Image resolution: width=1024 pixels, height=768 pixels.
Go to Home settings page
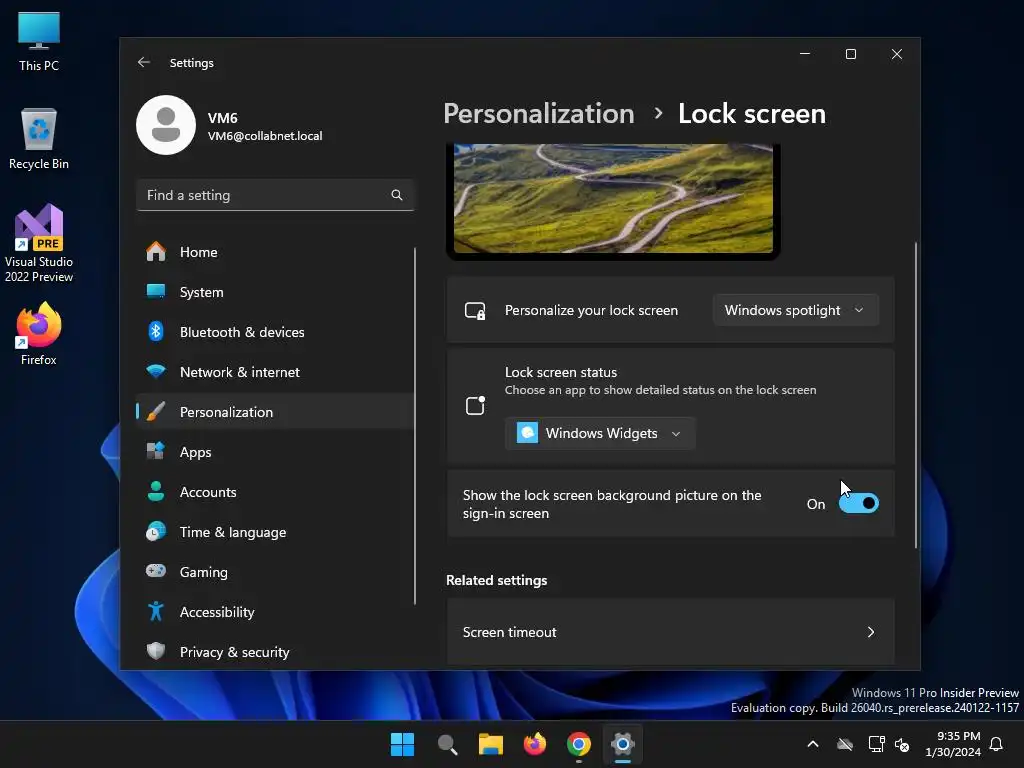click(275, 252)
